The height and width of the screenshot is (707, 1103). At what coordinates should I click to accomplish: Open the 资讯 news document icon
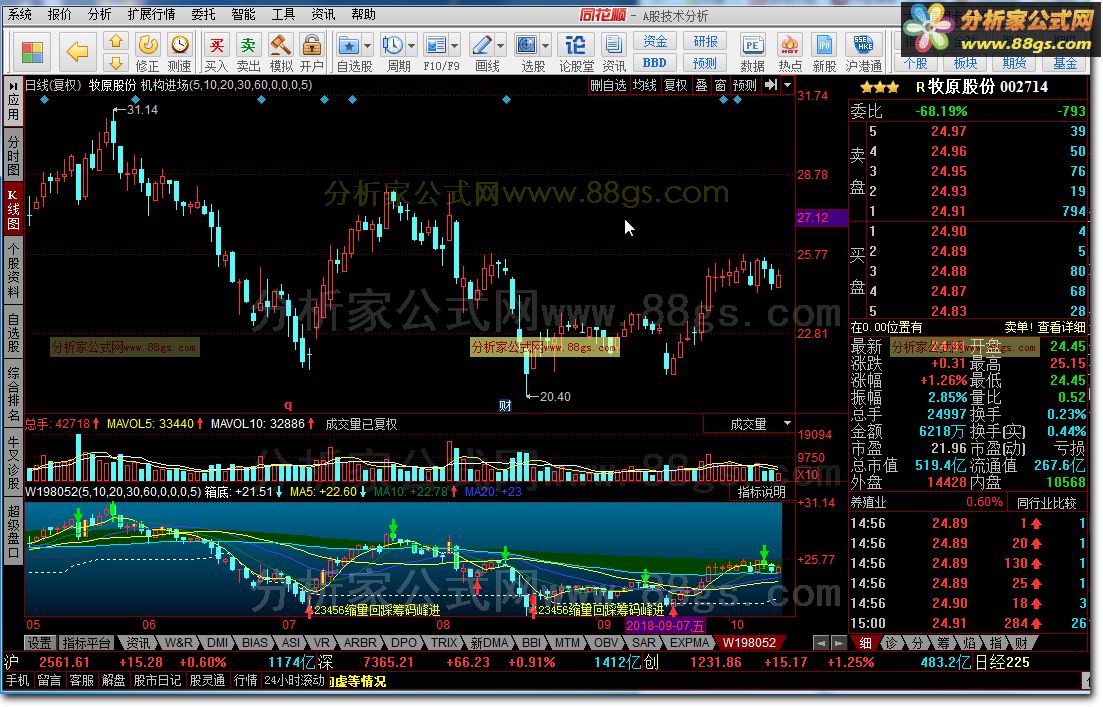point(613,46)
